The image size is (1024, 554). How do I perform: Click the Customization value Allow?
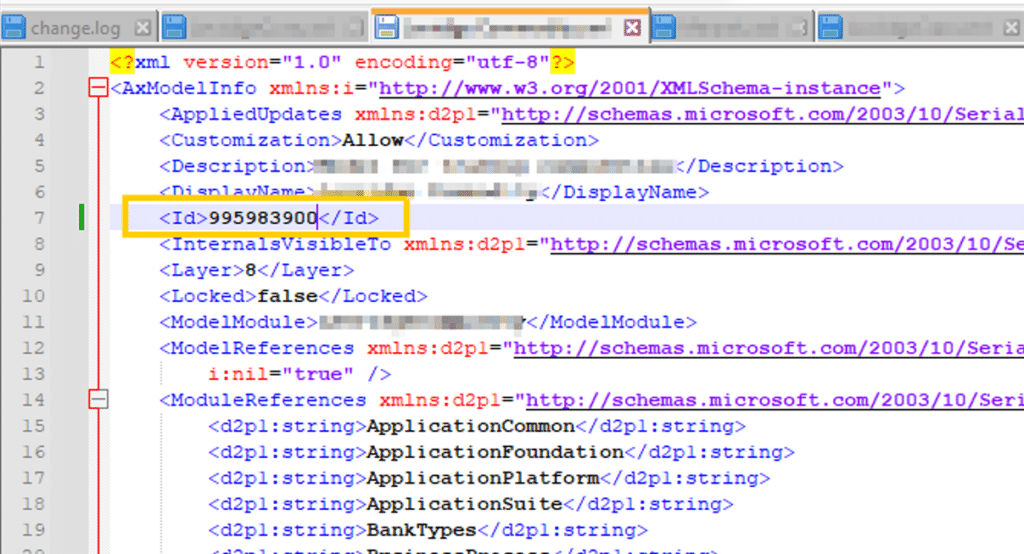coord(372,140)
